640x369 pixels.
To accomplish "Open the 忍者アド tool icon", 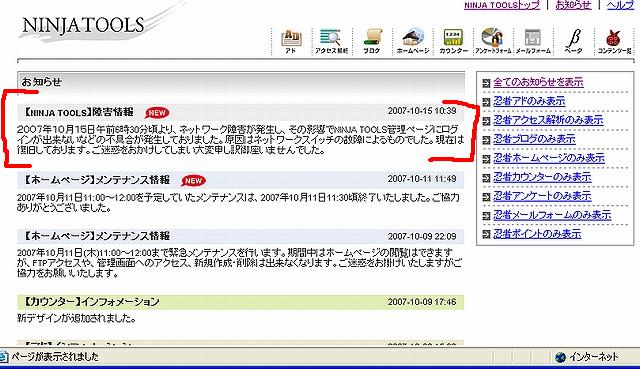I will pyautogui.click(x=291, y=41).
